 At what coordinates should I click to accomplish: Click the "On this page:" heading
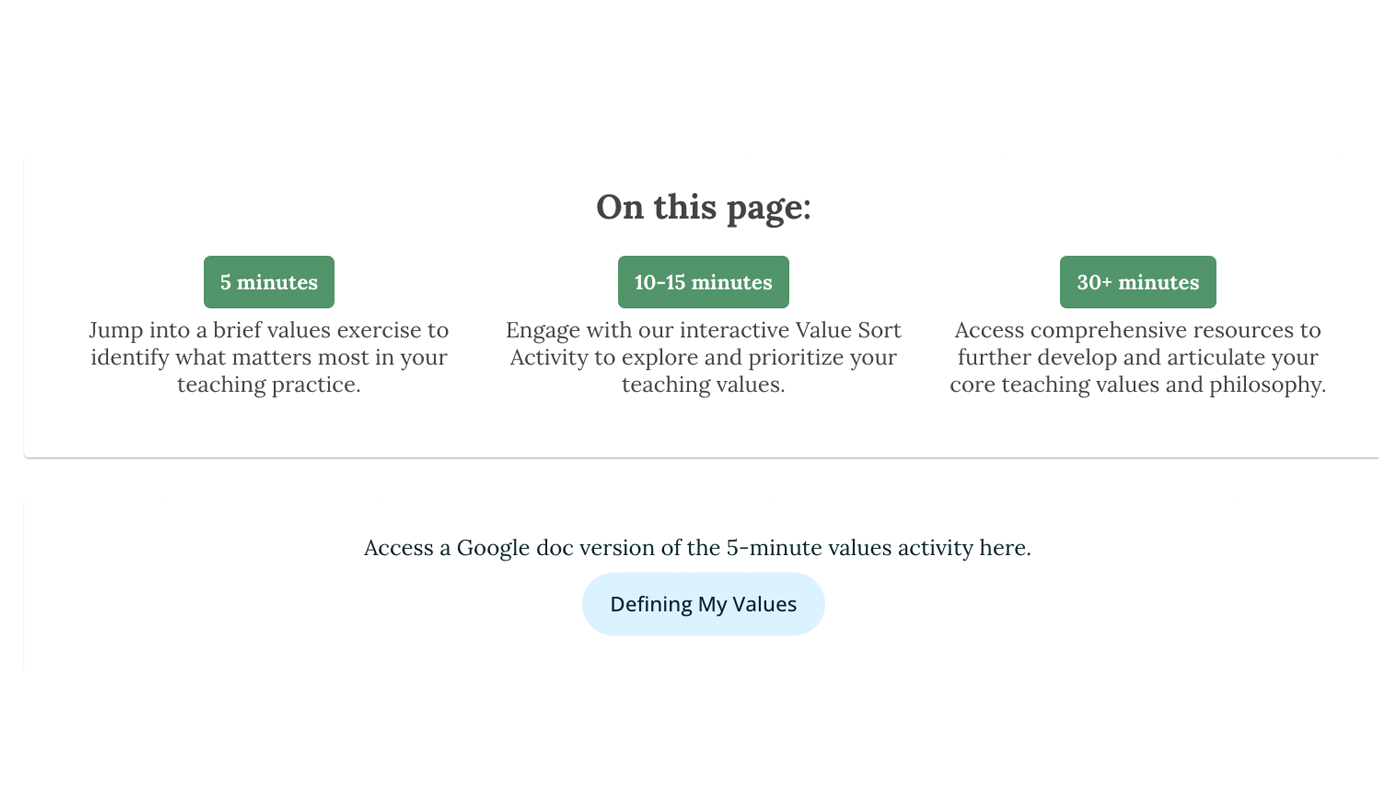(703, 207)
